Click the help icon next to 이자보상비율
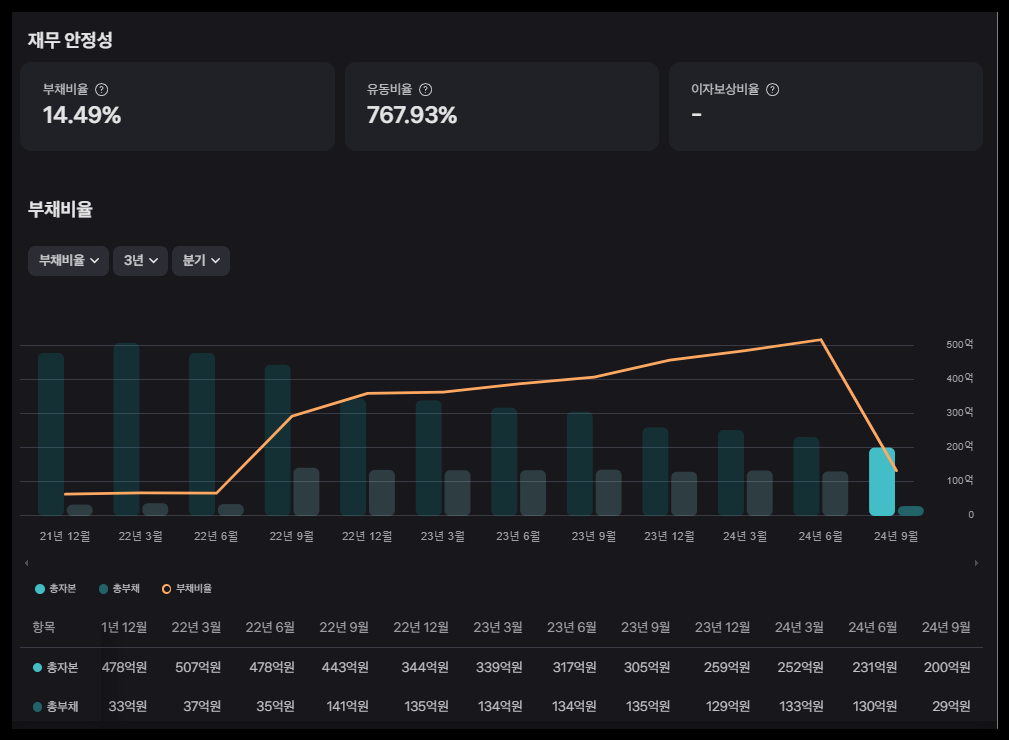 coord(772,89)
